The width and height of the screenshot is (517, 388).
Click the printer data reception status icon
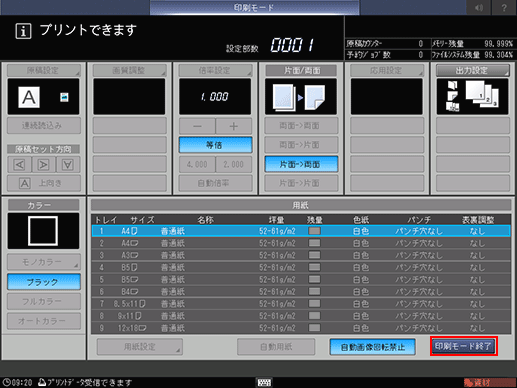pyautogui.click(x=42, y=382)
